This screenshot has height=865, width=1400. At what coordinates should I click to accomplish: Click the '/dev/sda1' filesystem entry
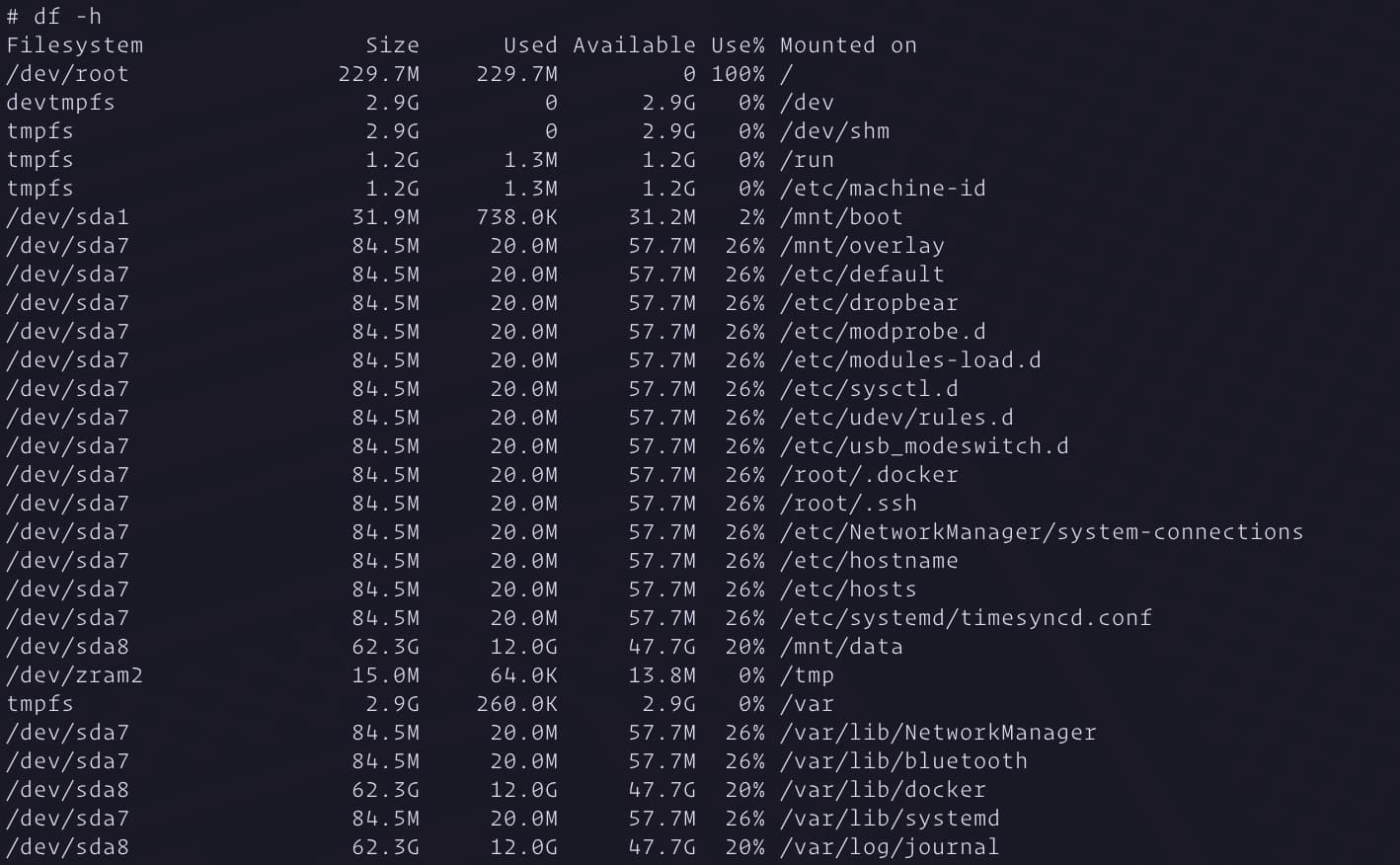click(68, 217)
